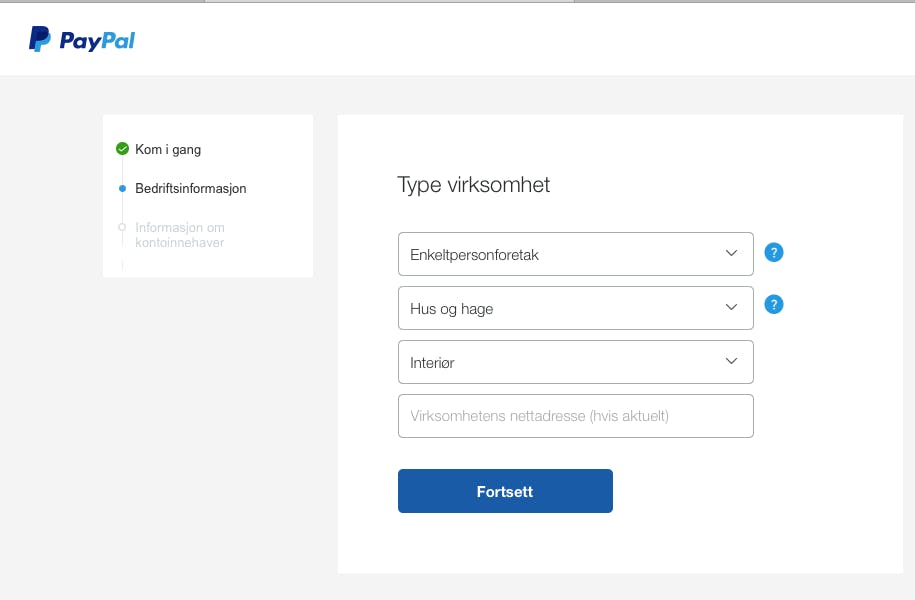Viewport: 915px width, 600px height.
Task: Select the Informasjon om kontoinnehaver step
Action: (180, 235)
